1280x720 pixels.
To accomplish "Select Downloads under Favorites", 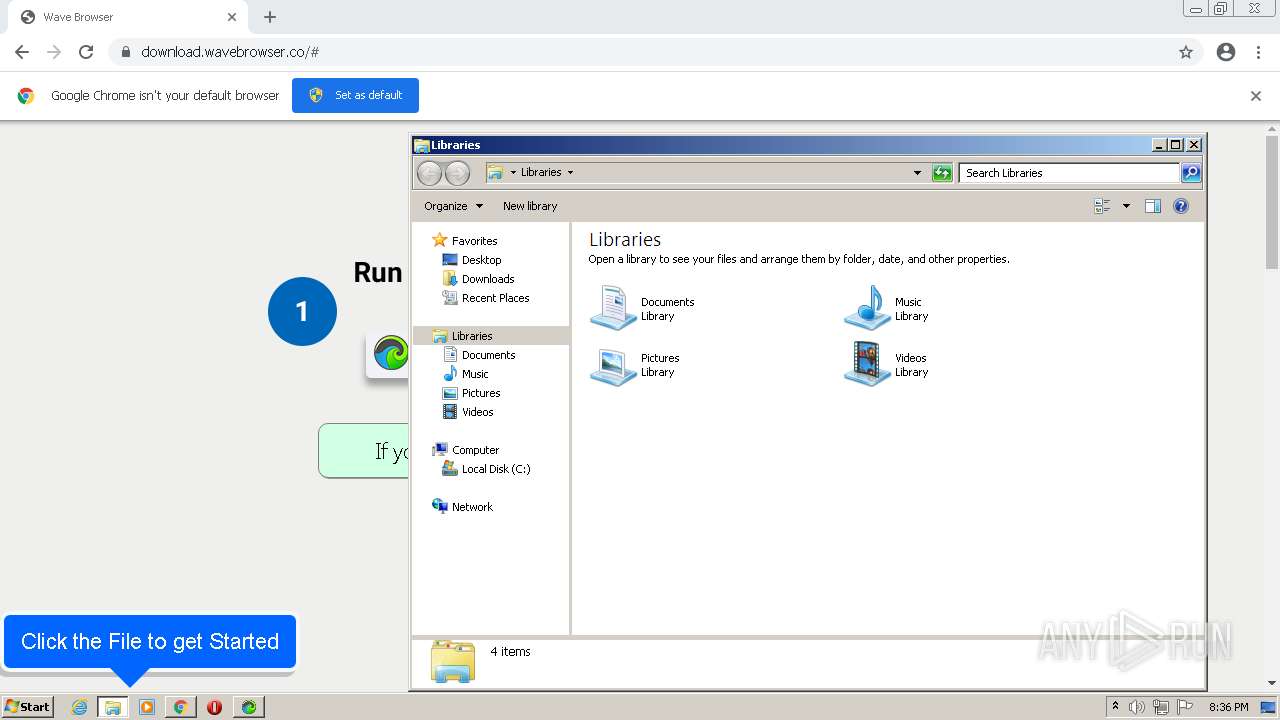I will tap(488, 279).
